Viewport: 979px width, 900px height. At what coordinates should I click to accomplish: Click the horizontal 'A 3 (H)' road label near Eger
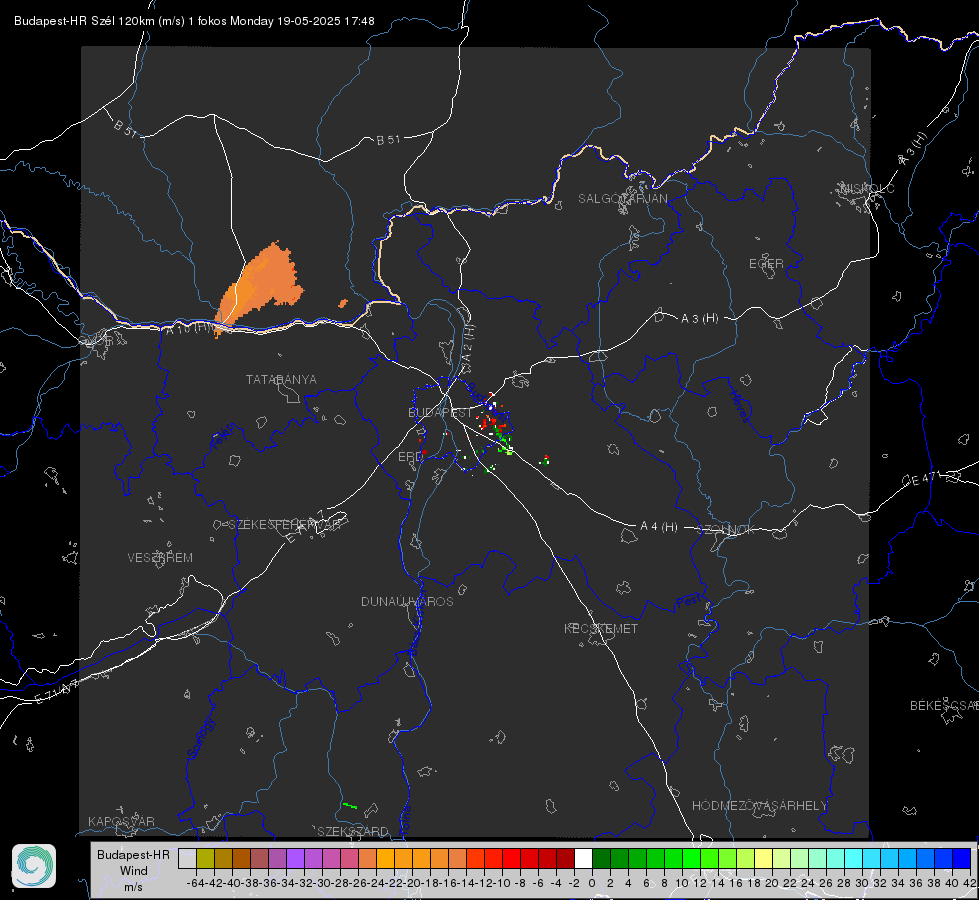point(699,319)
